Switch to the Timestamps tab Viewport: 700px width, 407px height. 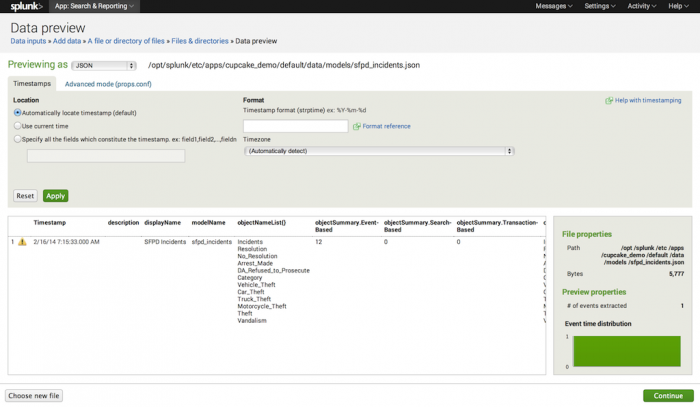click(32, 83)
